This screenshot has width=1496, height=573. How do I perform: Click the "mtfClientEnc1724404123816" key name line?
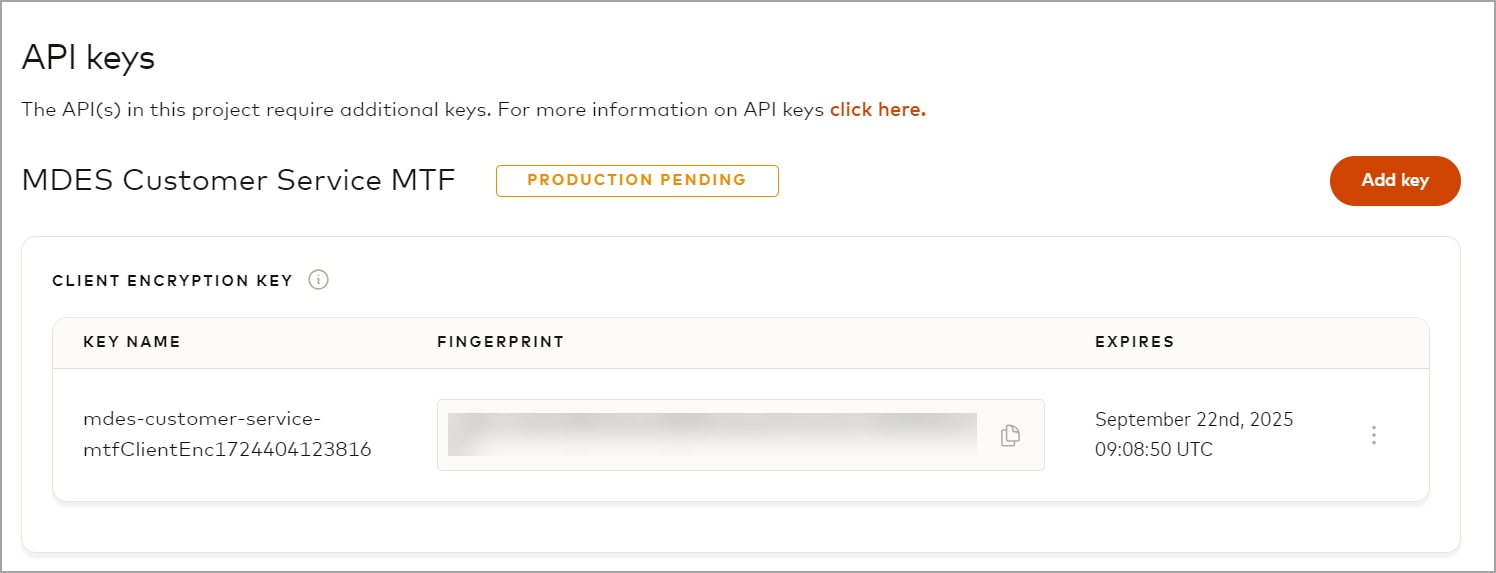pos(227,450)
